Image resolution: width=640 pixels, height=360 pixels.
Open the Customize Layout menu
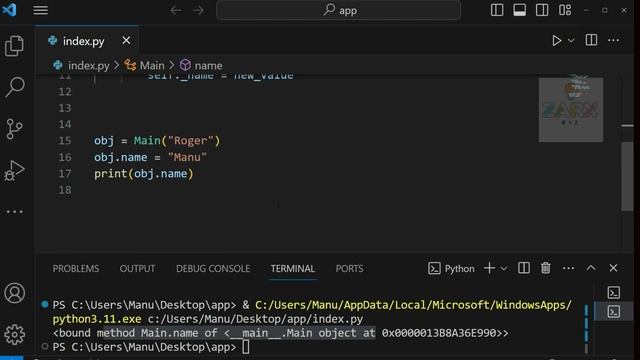pyautogui.click(x=565, y=10)
